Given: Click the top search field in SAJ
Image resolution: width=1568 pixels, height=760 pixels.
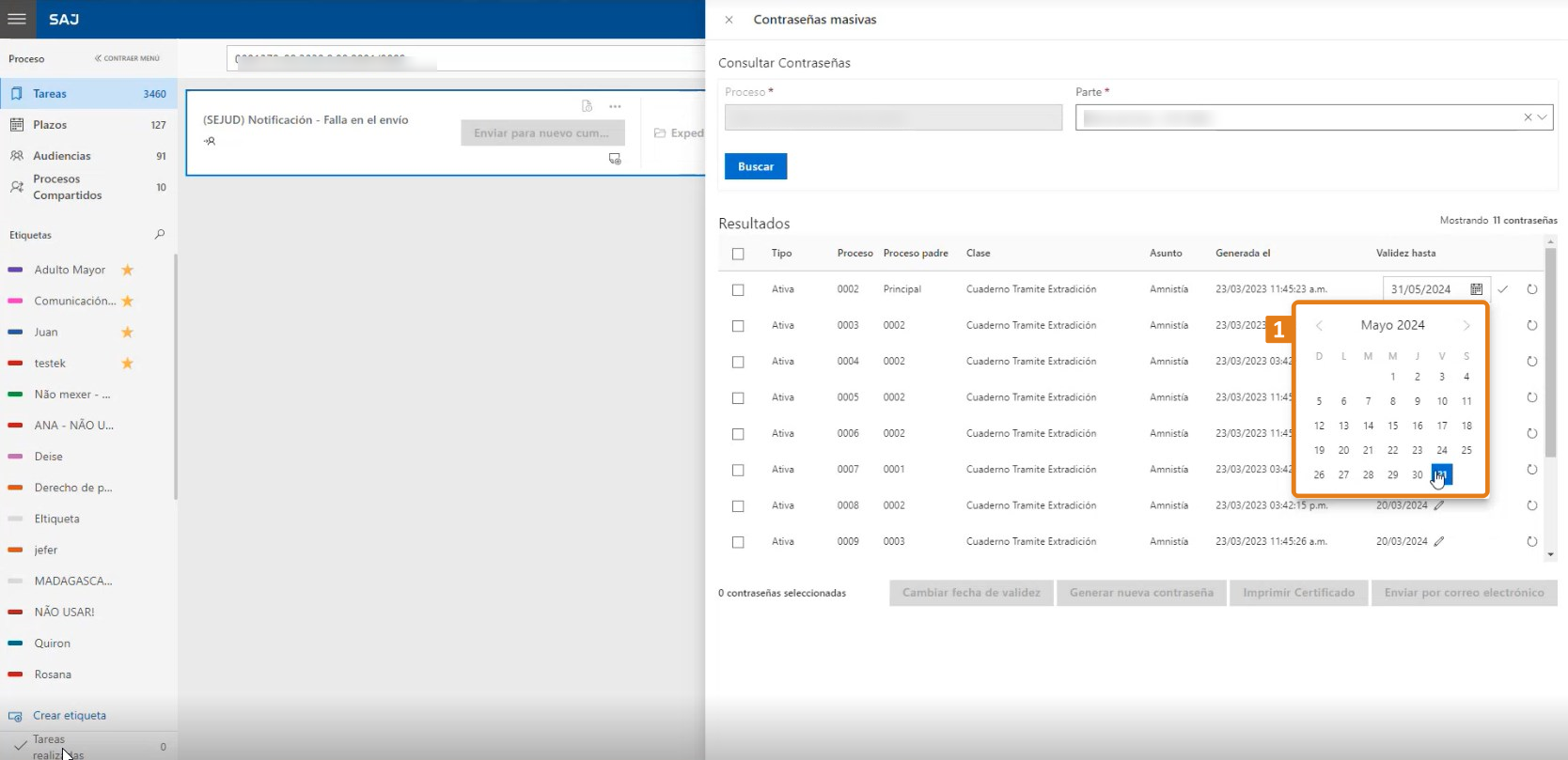Looking at the screenshot, I should coord(465,58).
